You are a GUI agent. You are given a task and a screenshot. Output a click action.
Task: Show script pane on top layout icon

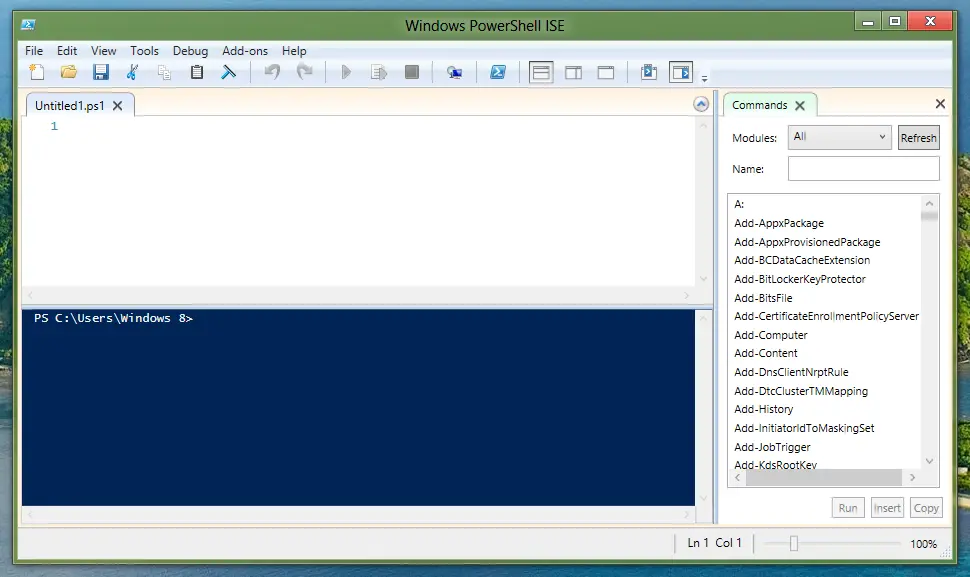coord(541,72)
